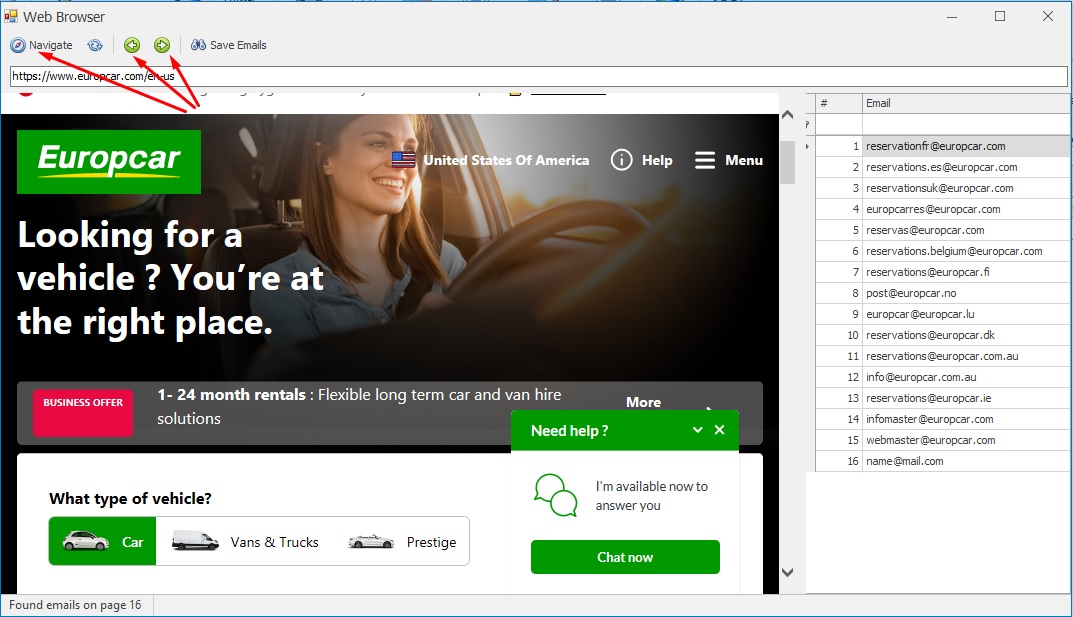1073x617 pixels.
Task: Select the Car vehicle type tab
Action: click(x=103, y=542)
